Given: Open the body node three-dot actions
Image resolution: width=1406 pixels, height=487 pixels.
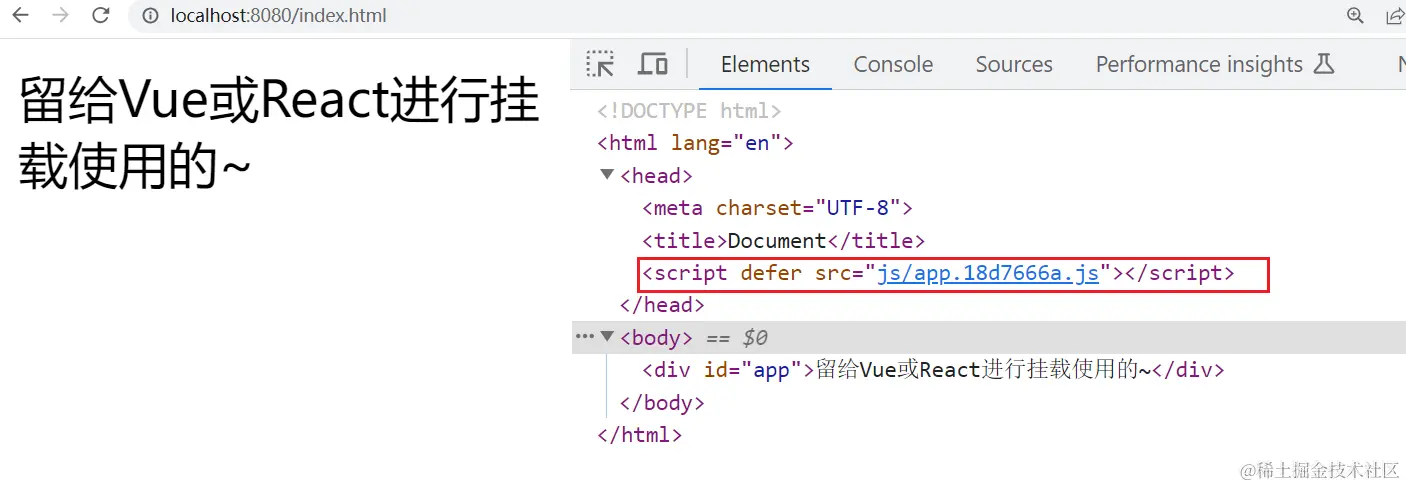Looking at the screenshot, I should click(585, 337).
